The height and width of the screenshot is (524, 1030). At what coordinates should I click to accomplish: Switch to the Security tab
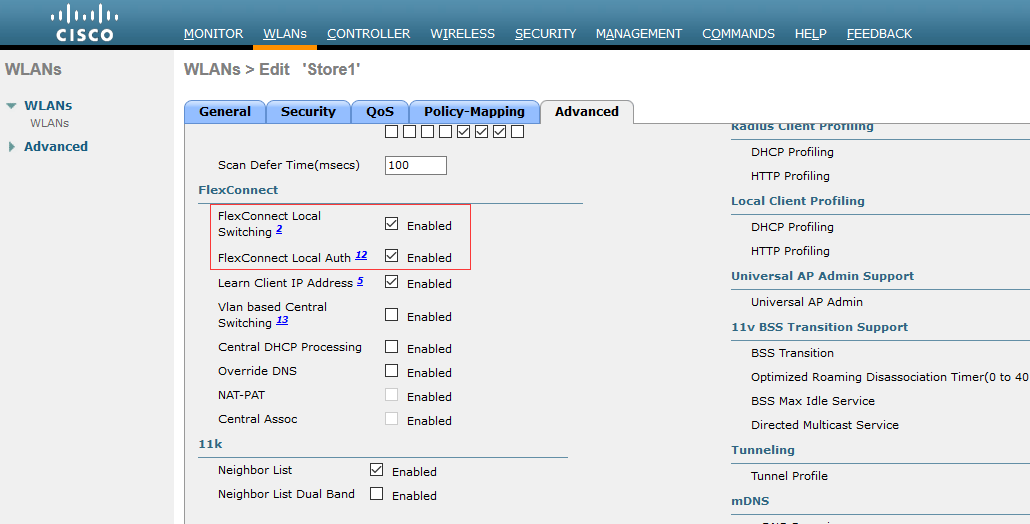click(308, 112)
